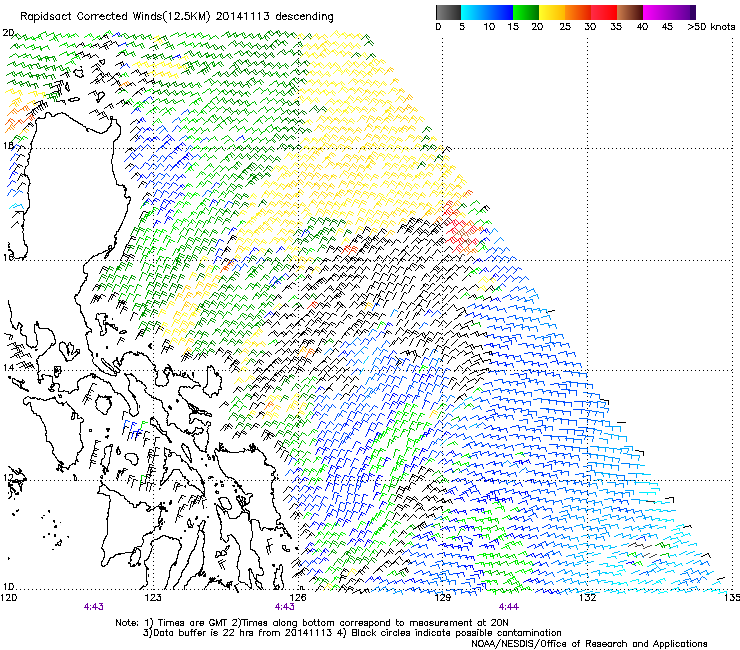Click the '20' latitude label at top left

tap(8, 33)
